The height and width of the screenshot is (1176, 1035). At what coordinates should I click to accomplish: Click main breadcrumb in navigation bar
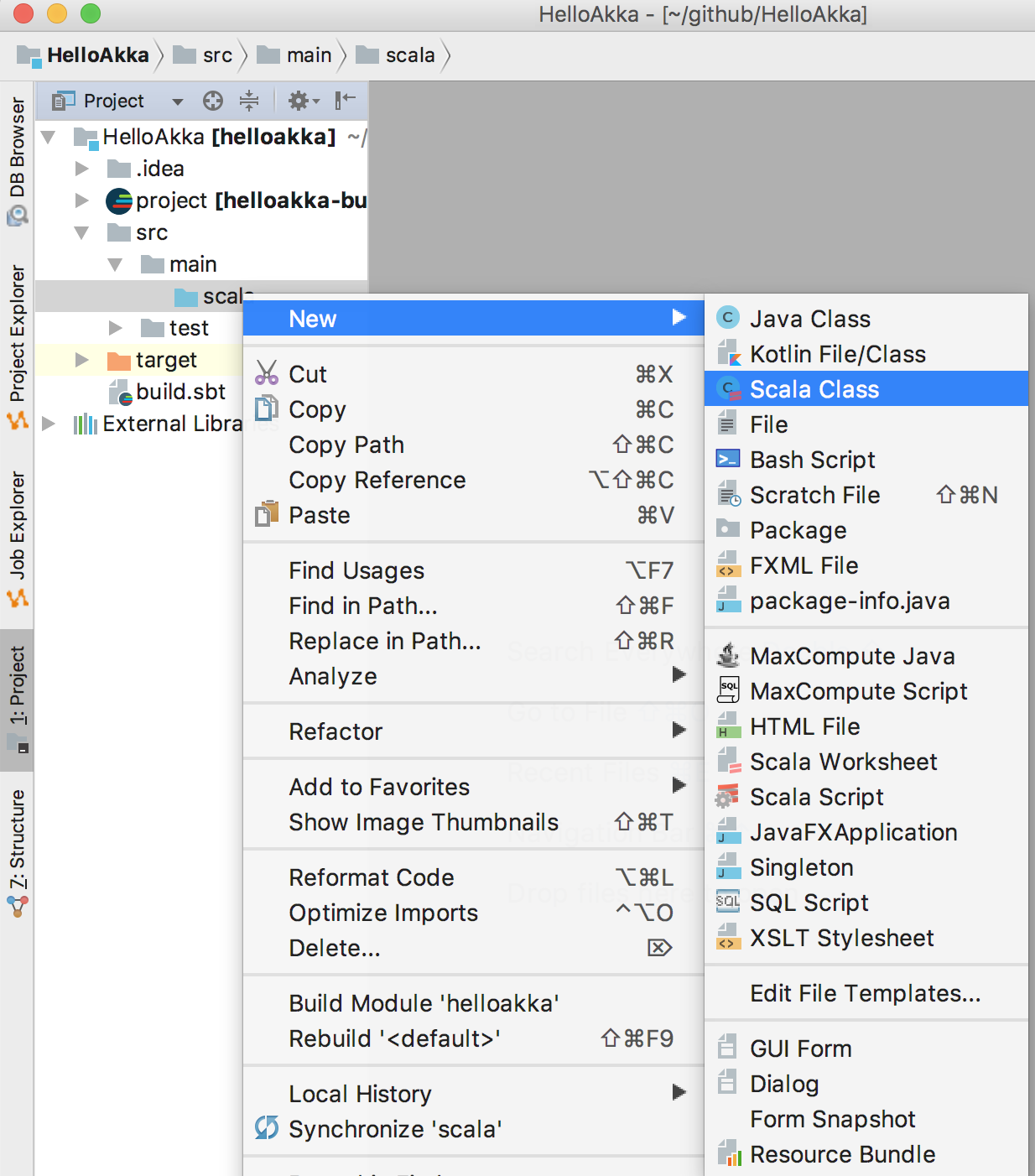294,55
